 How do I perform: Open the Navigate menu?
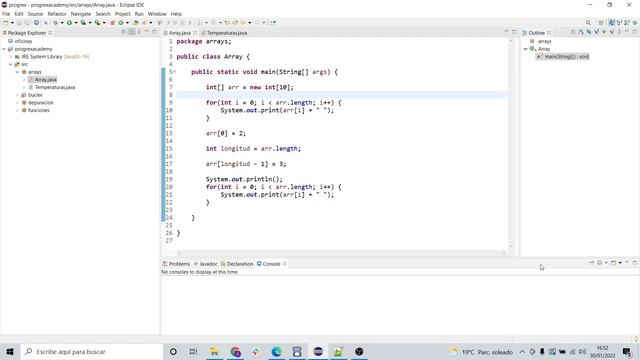click(x=81, y=14)
